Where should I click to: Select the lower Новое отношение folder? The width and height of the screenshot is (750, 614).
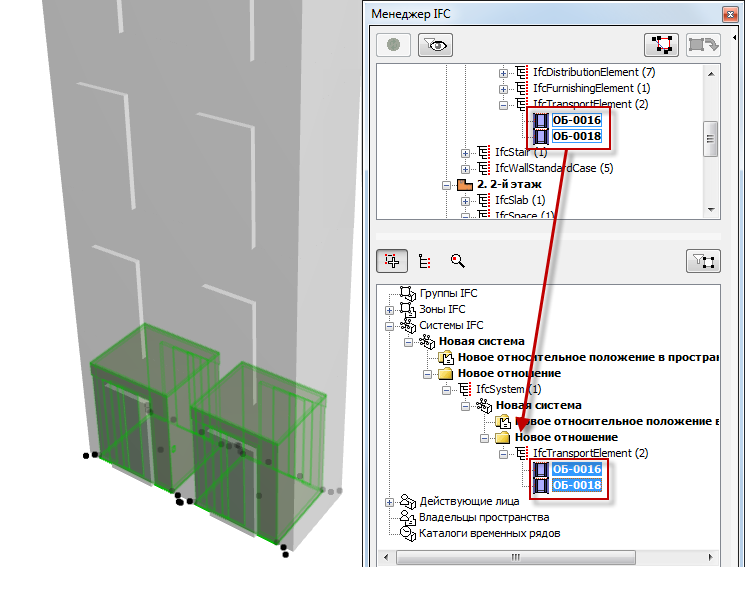566,437
